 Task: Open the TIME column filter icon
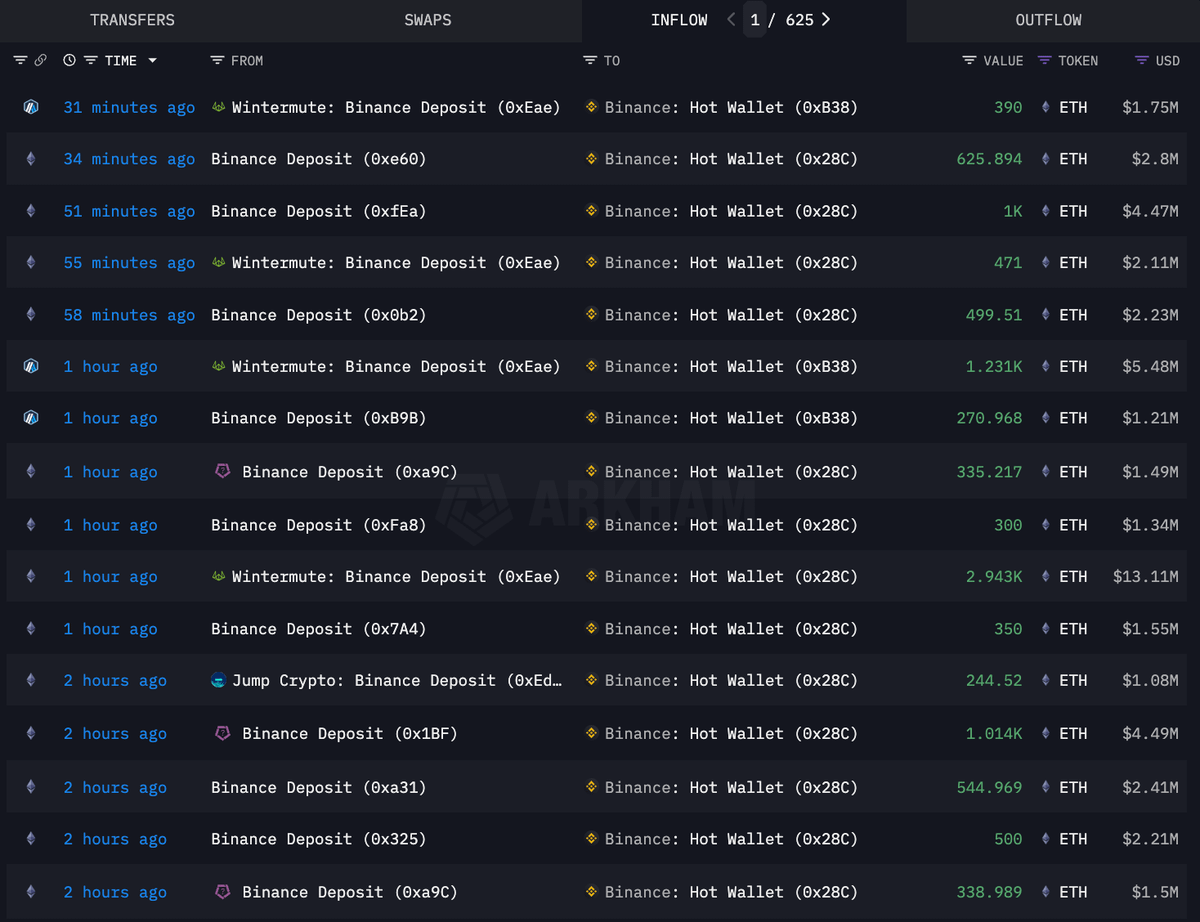90,61
